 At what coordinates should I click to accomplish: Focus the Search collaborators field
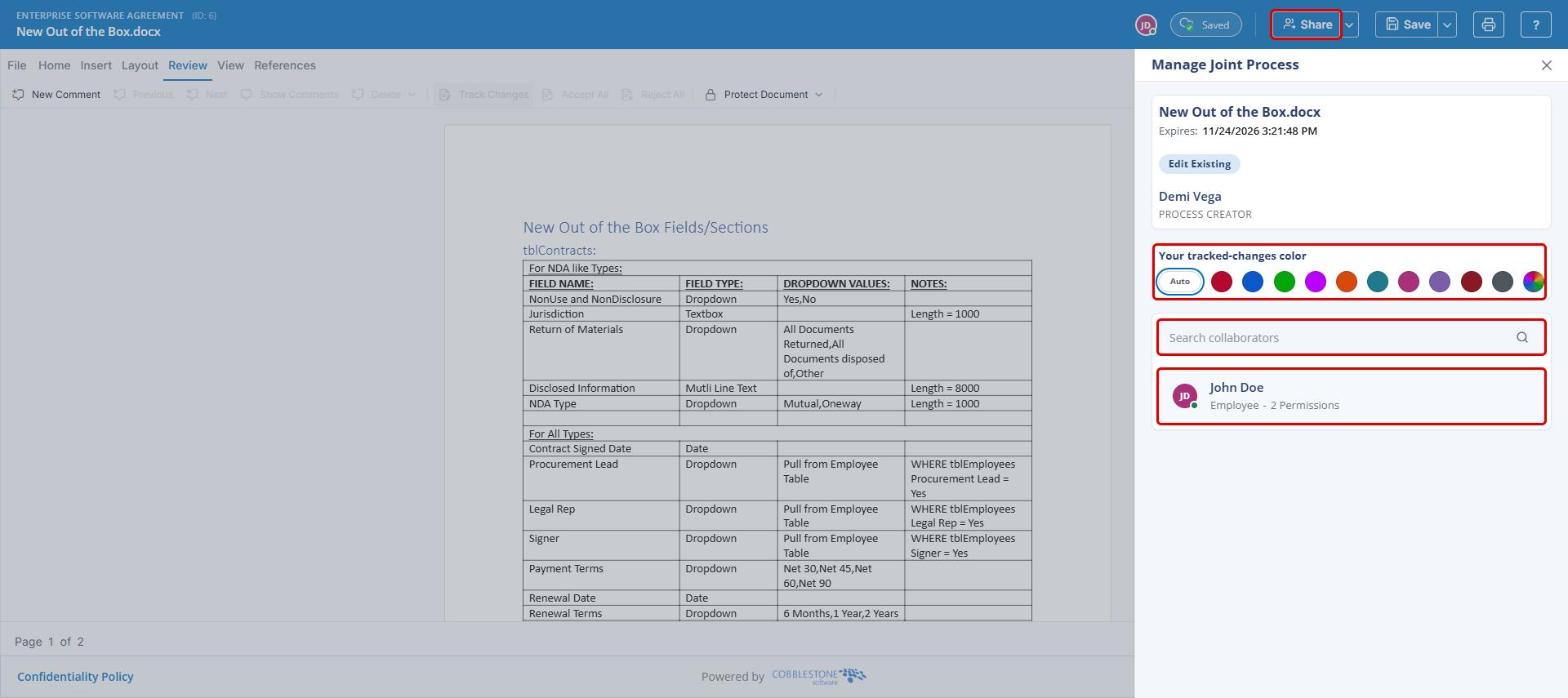click(1351, 337)
